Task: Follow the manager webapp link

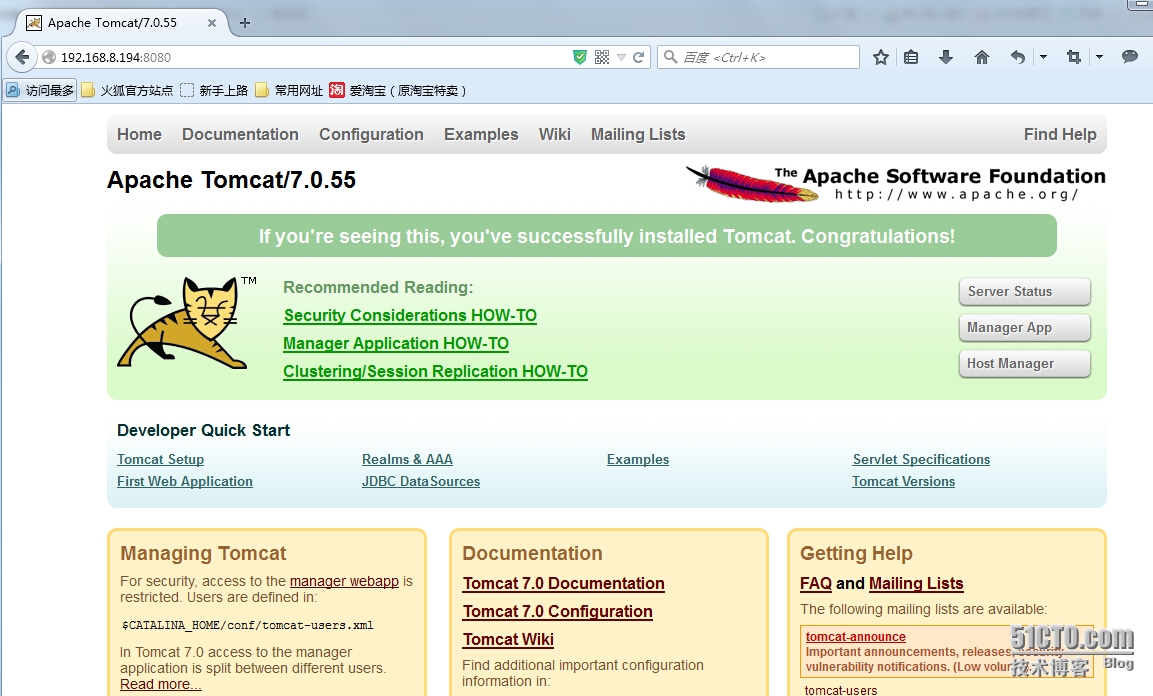Action: coord(344,581)
